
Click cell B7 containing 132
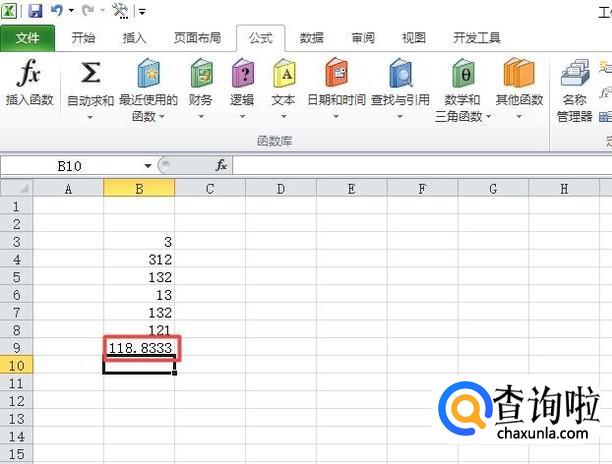point(139,313)
